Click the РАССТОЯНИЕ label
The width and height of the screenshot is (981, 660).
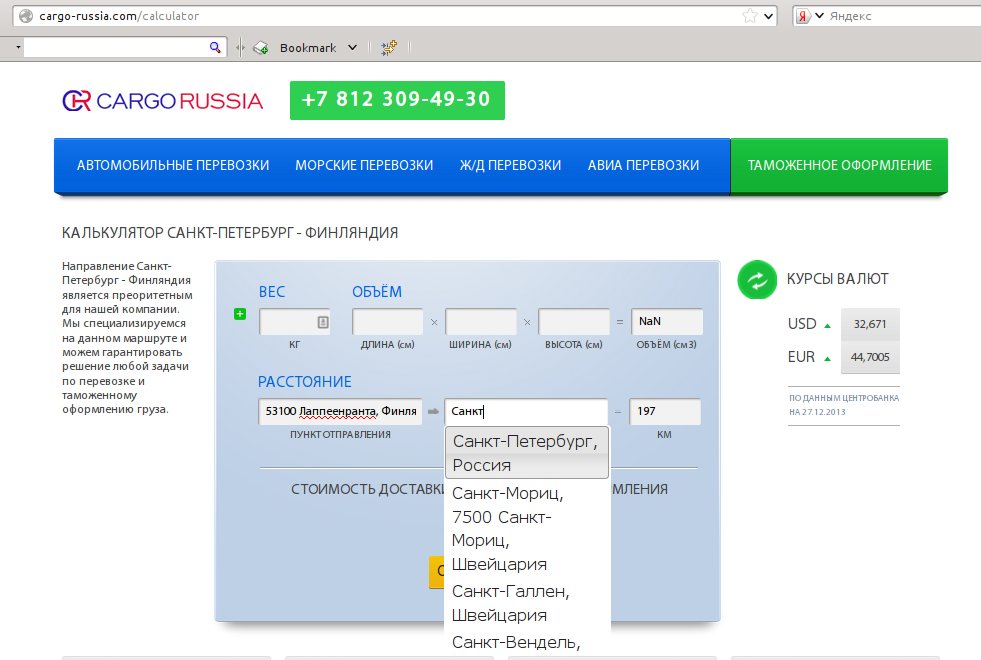[305, 382]
